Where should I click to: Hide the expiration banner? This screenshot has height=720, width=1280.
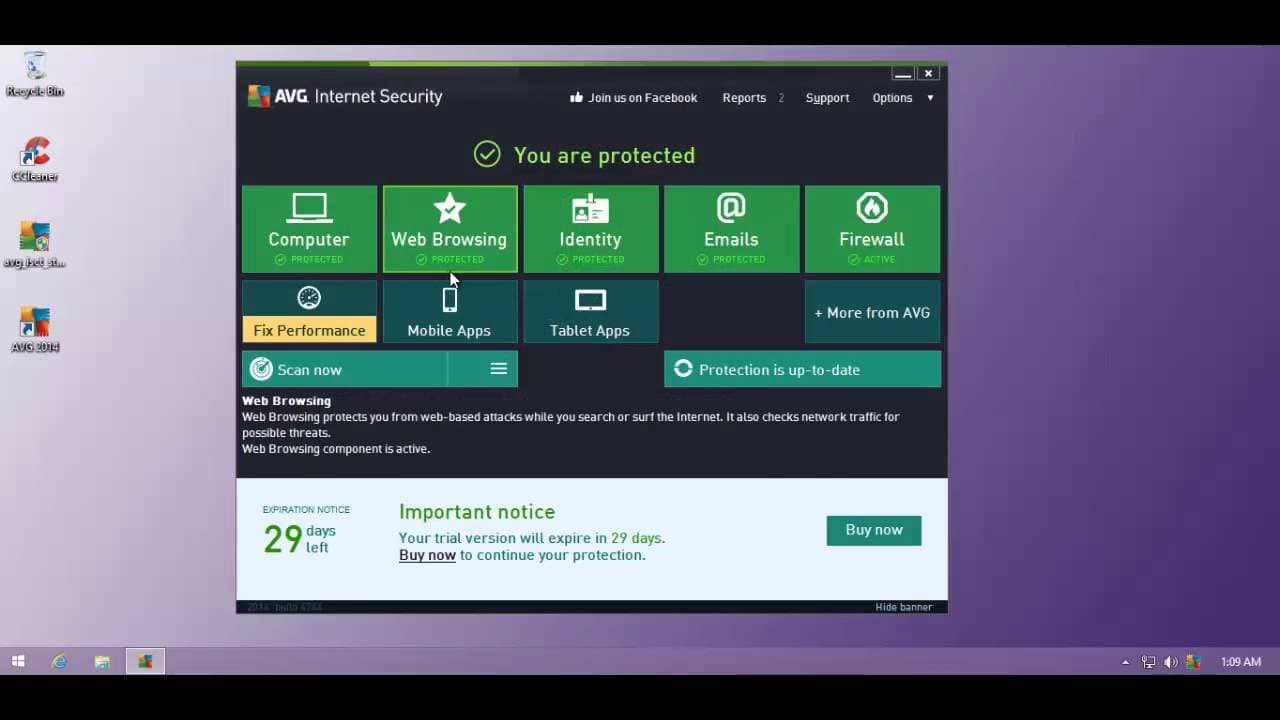[x=903, y=607]
